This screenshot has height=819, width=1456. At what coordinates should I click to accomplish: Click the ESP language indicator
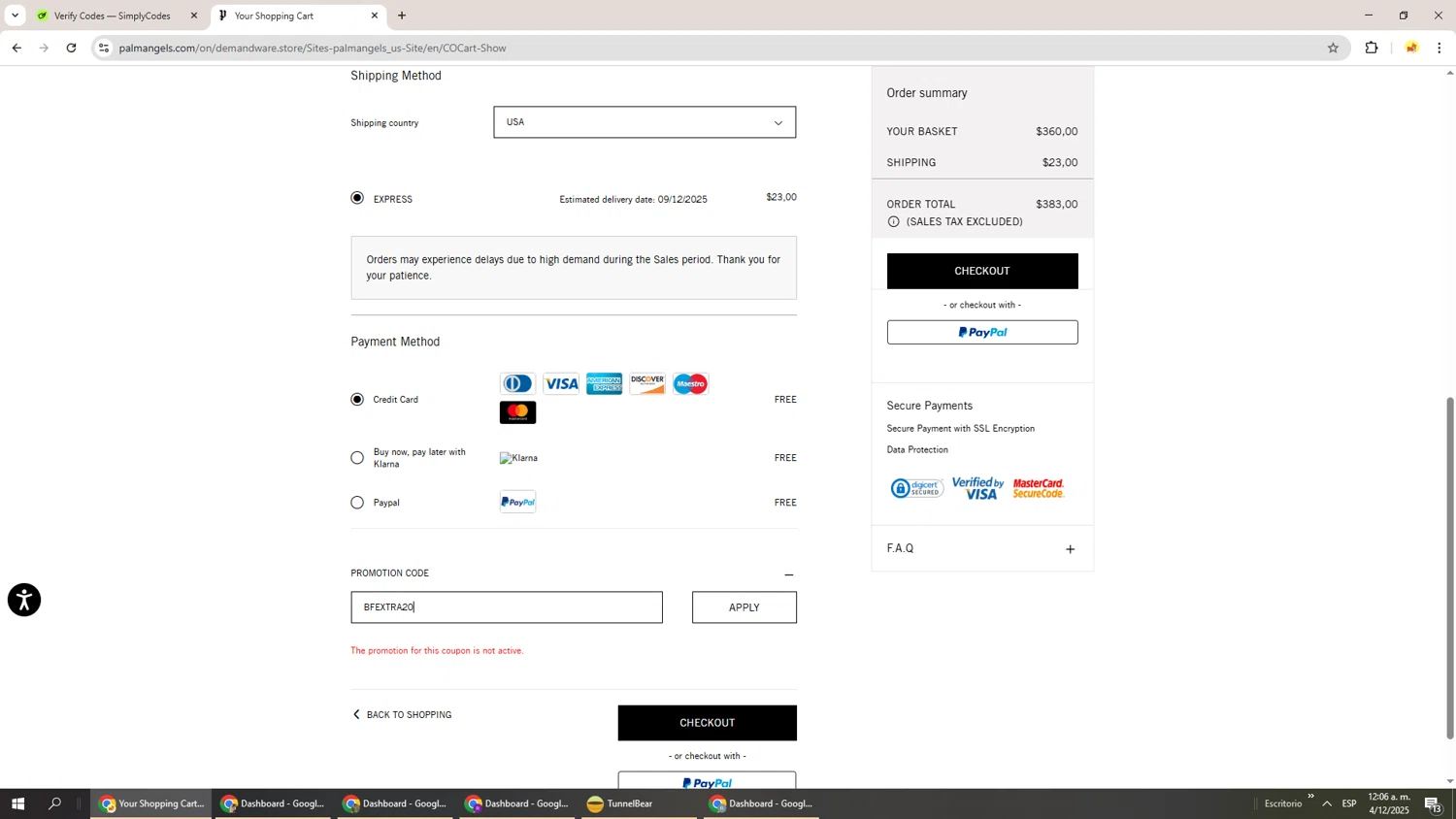coord(1349,803)
